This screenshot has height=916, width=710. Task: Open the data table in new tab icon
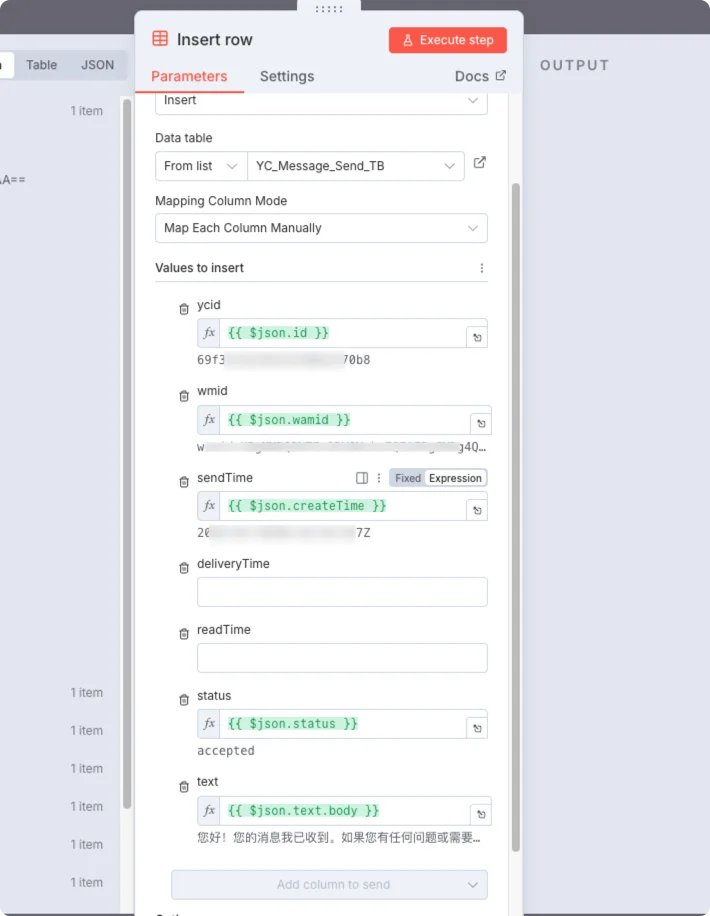[480, 163]
